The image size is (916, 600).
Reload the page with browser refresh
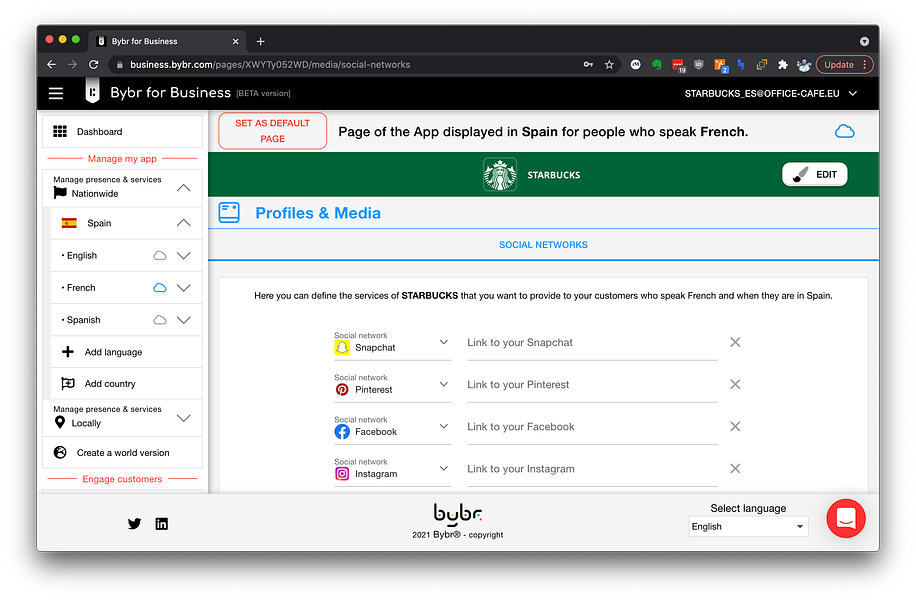93,65
